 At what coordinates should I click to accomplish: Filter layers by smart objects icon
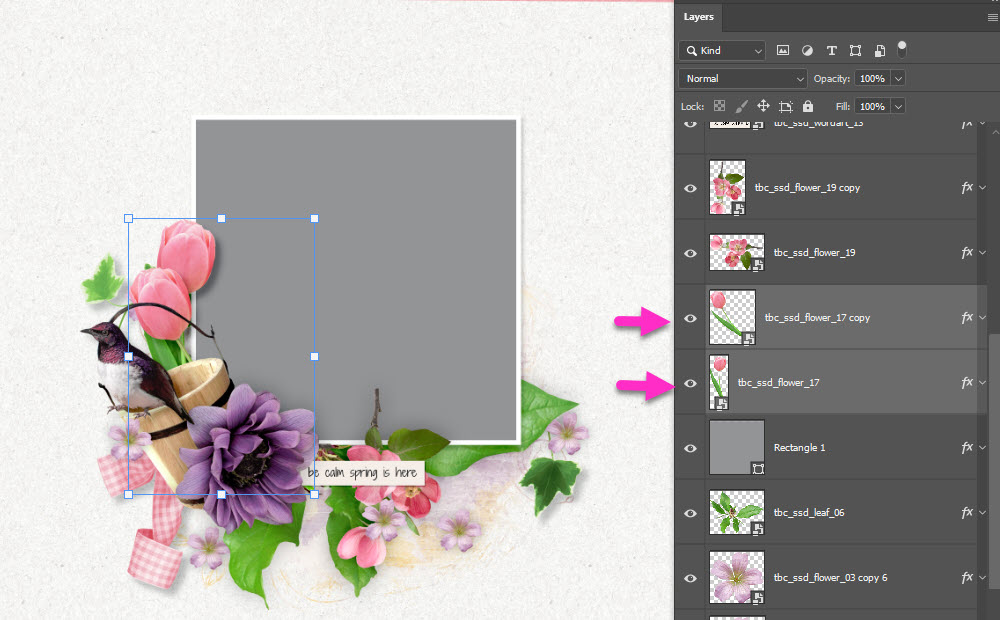click(879, 50)
